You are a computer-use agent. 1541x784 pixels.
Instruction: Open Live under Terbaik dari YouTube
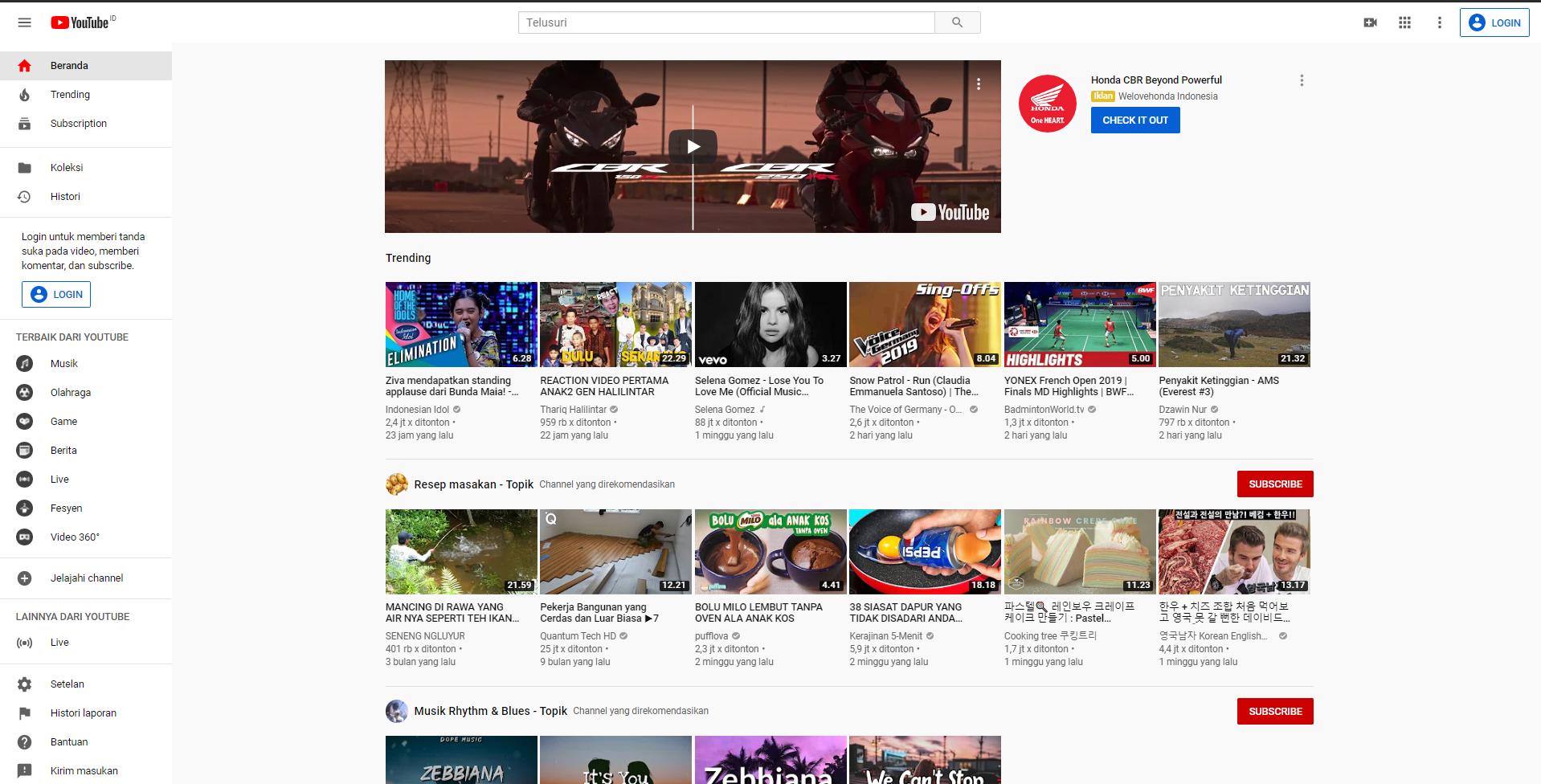86,480
